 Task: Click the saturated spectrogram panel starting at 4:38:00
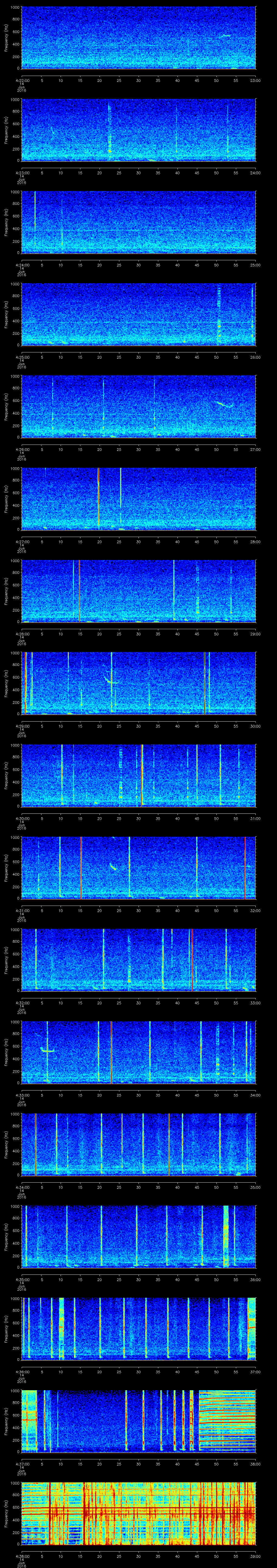[139, 1513]
